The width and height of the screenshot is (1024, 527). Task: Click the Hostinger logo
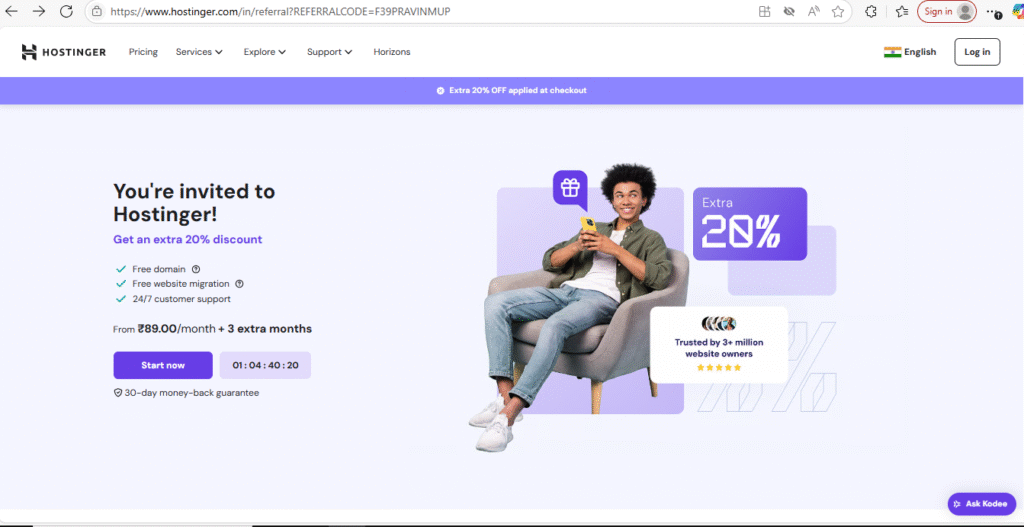(x=63, y=52)
